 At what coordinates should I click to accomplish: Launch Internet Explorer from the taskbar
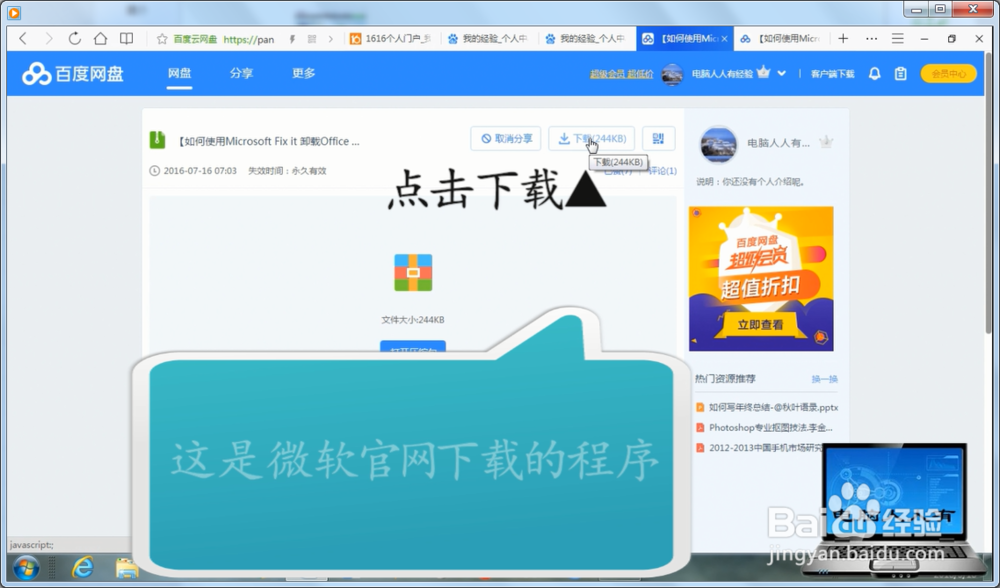tap(83, 568)
